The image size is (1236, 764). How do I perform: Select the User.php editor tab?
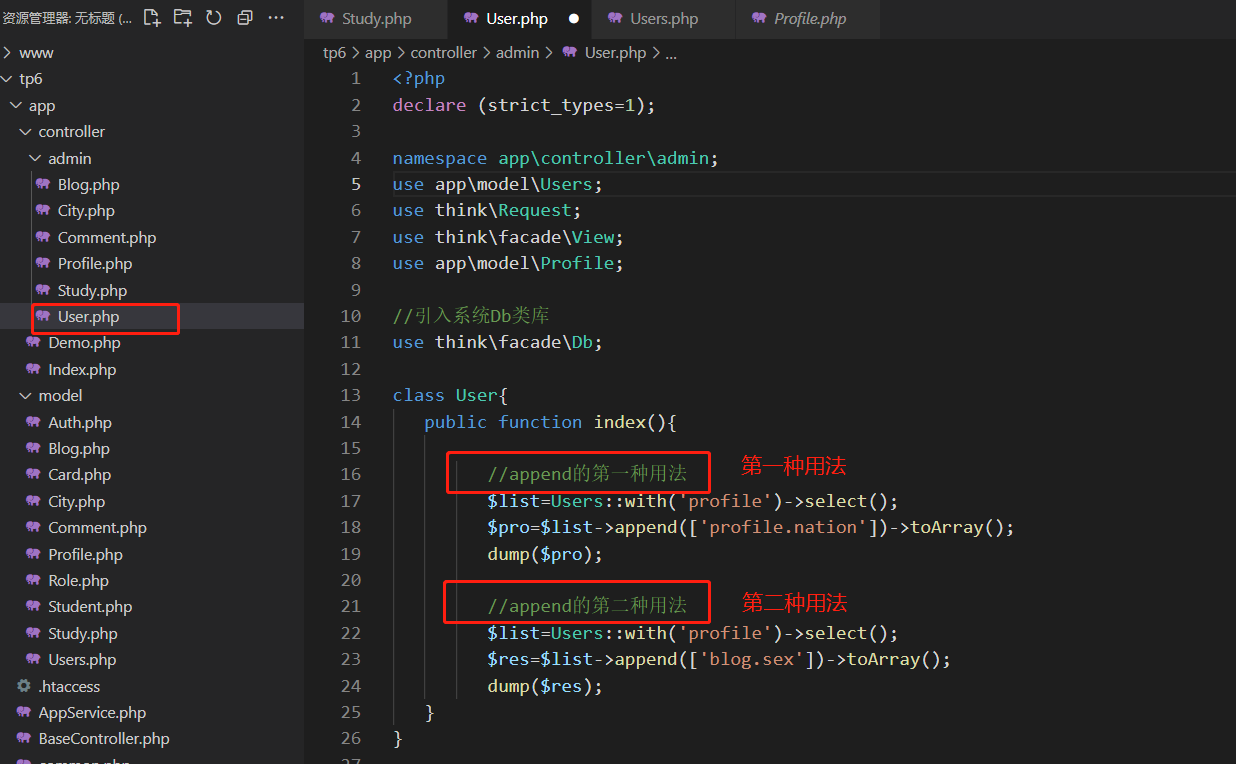pyautogui.click(x=517, y=19)
